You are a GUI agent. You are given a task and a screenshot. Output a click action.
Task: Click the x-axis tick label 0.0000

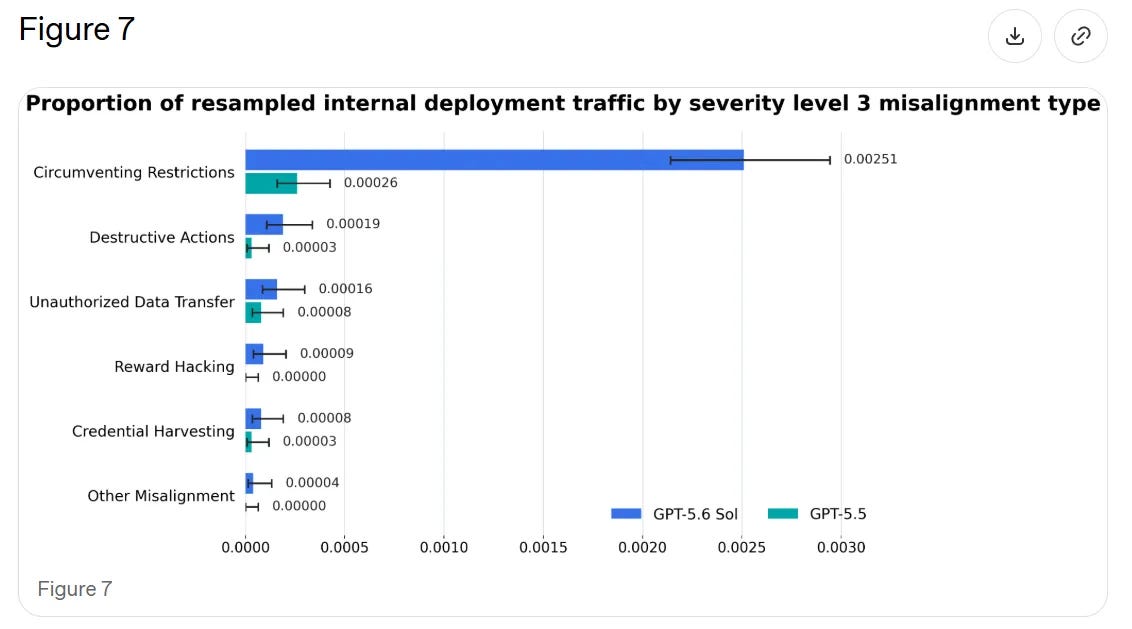(245, 547)
